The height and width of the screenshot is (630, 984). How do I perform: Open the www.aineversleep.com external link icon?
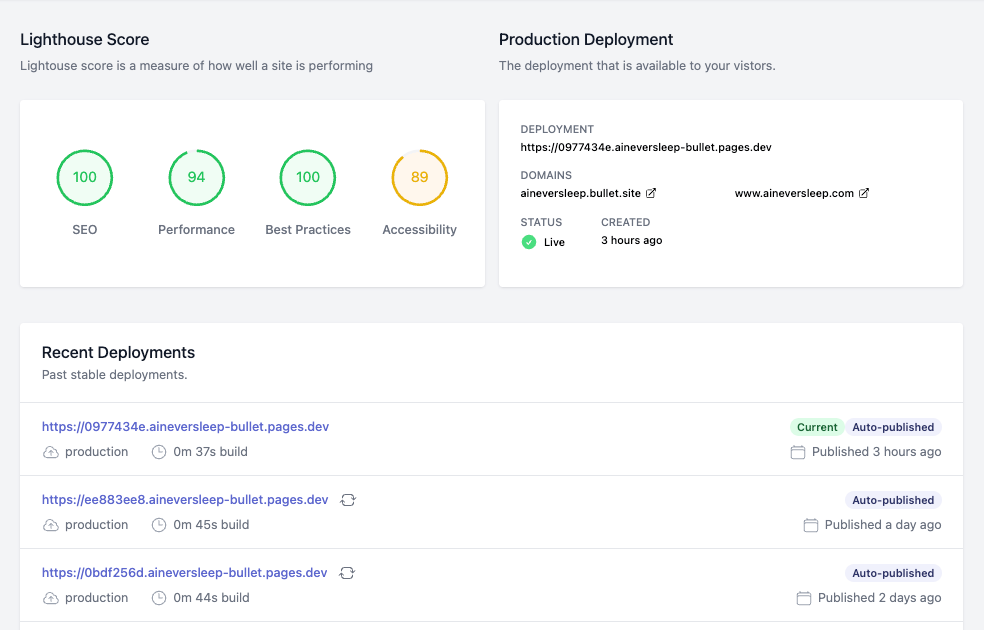click(864, 193)
